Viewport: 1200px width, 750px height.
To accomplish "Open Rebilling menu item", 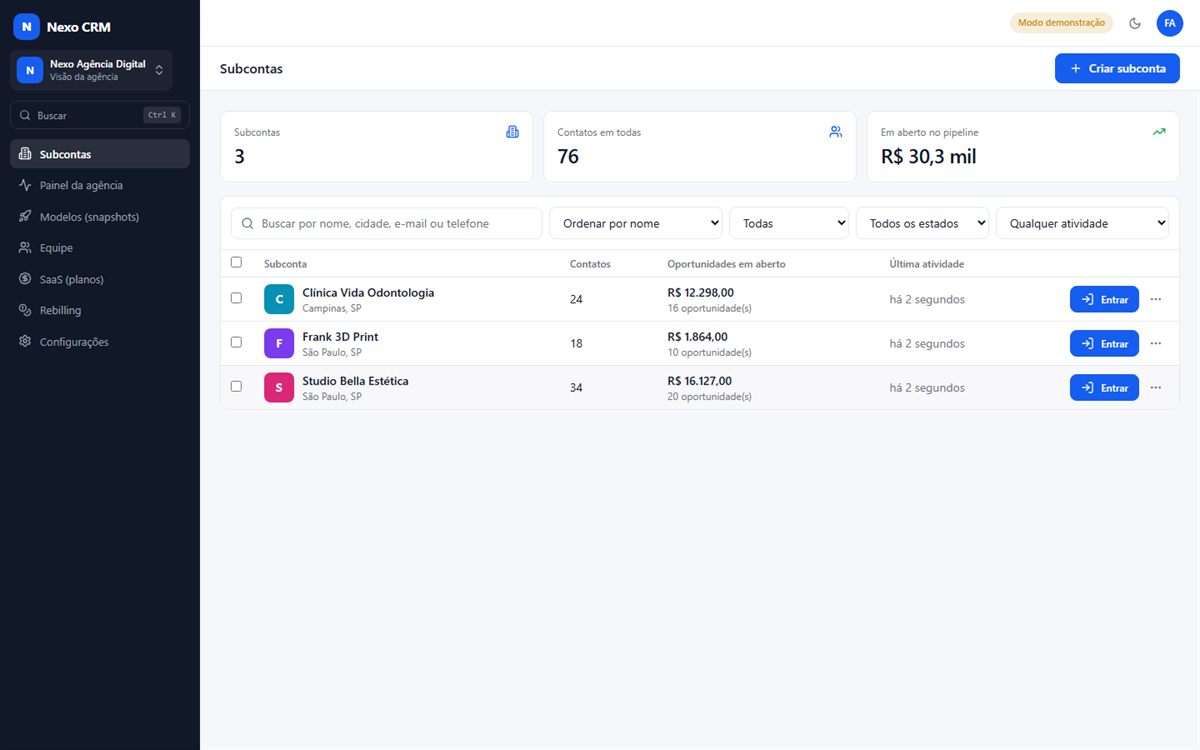I will coord(100,310).
